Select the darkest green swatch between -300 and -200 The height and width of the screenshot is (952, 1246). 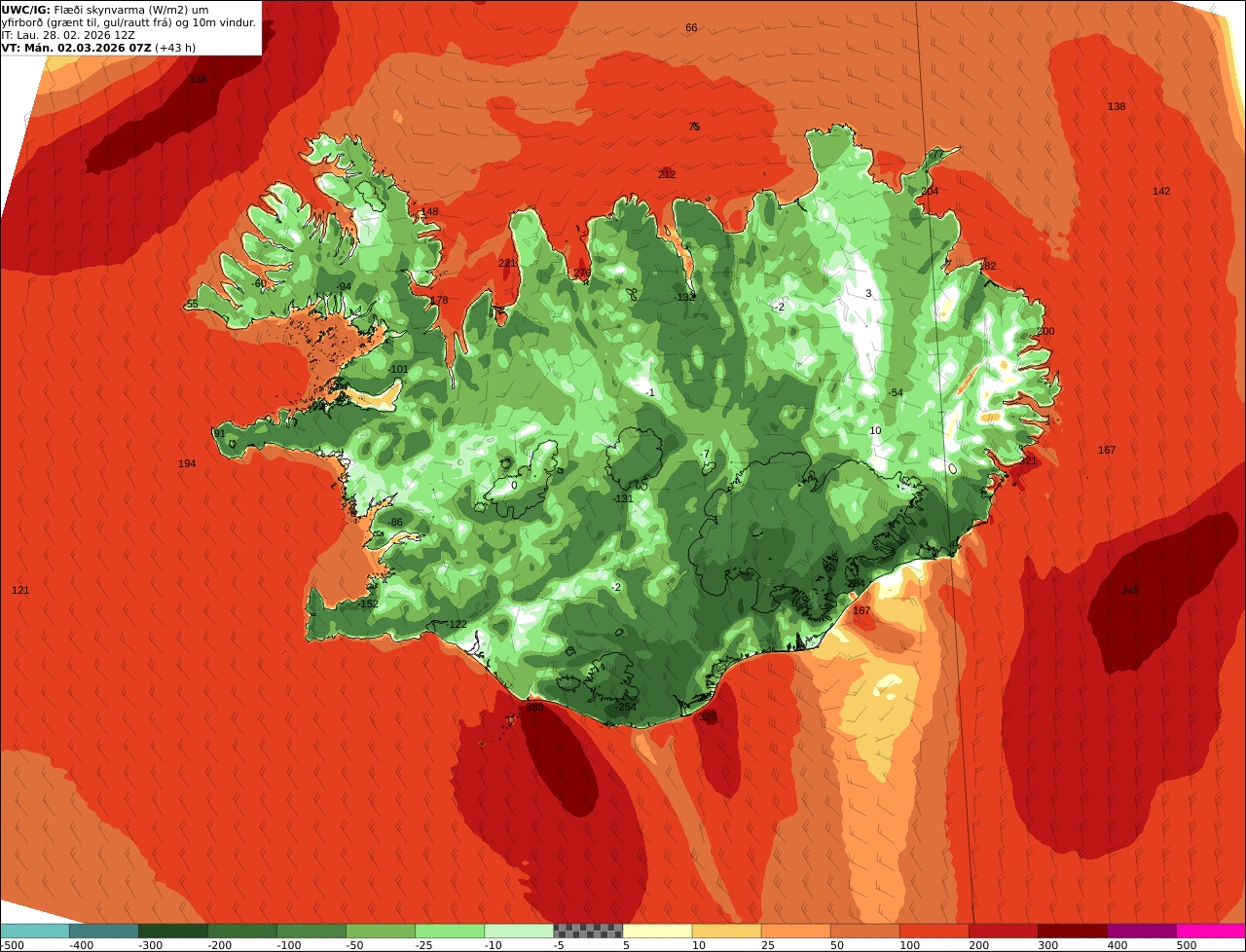pos(173,931)
